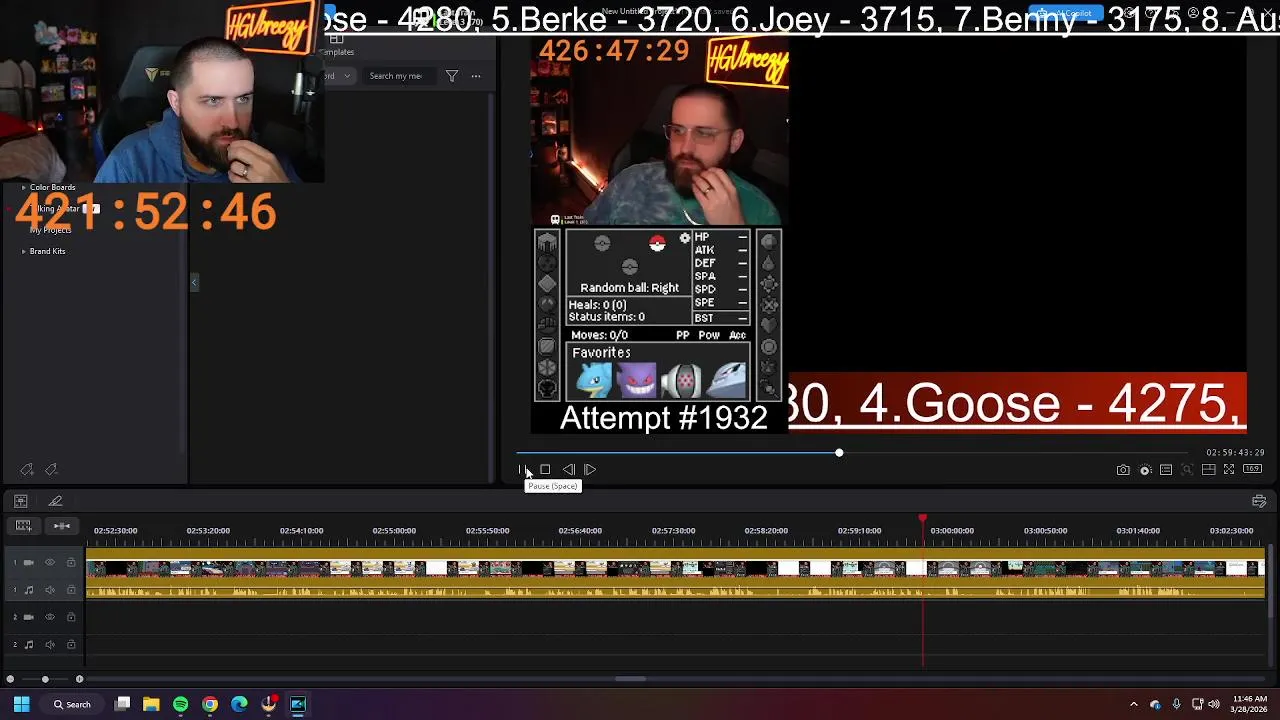Step to next frame

590,469
